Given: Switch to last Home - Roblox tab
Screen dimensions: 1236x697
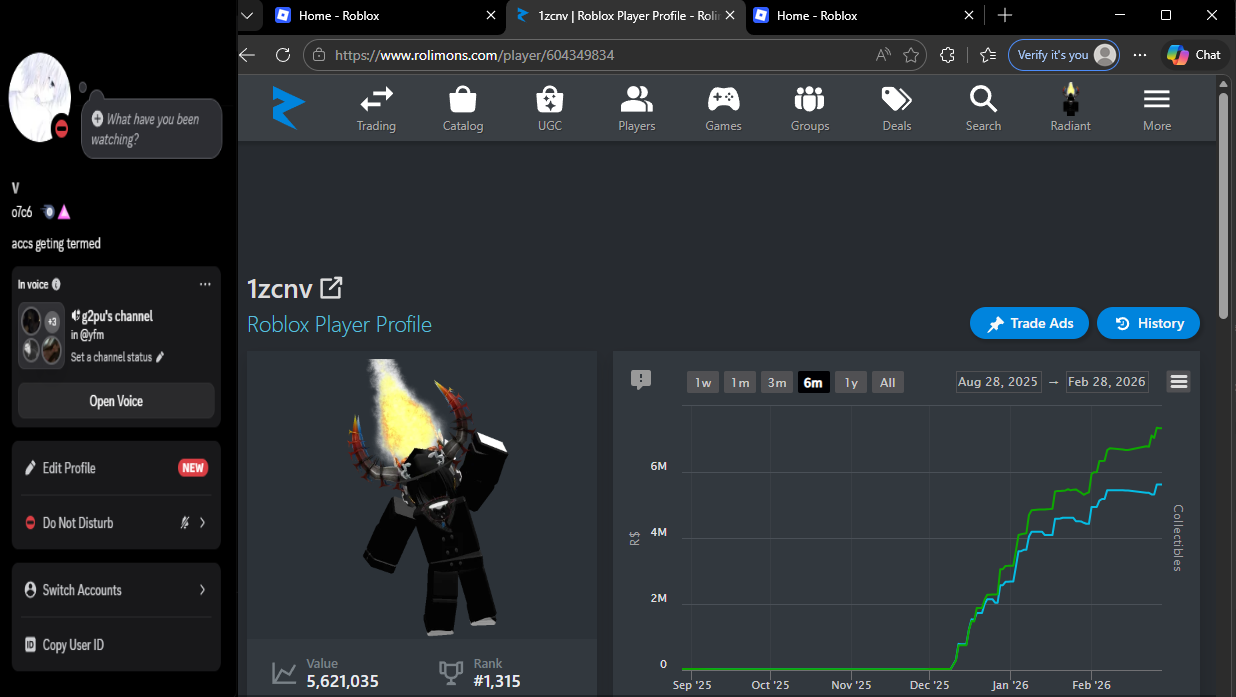Looking at the screenshot, I should (864, 15).
